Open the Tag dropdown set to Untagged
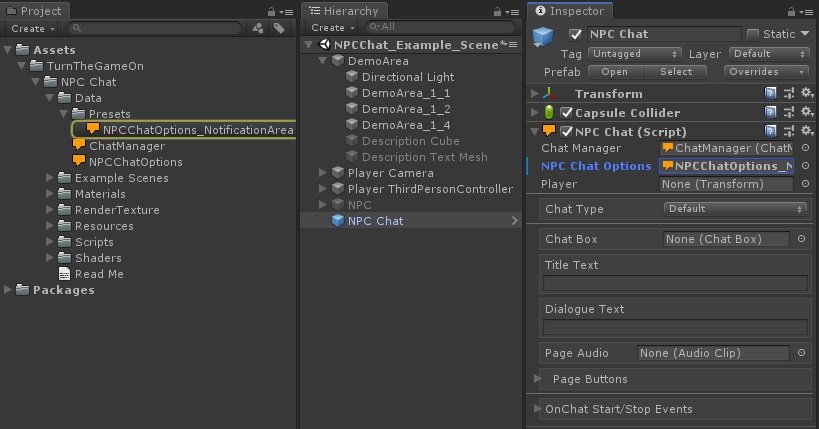819x429 pixels. [x=634, y=54]
